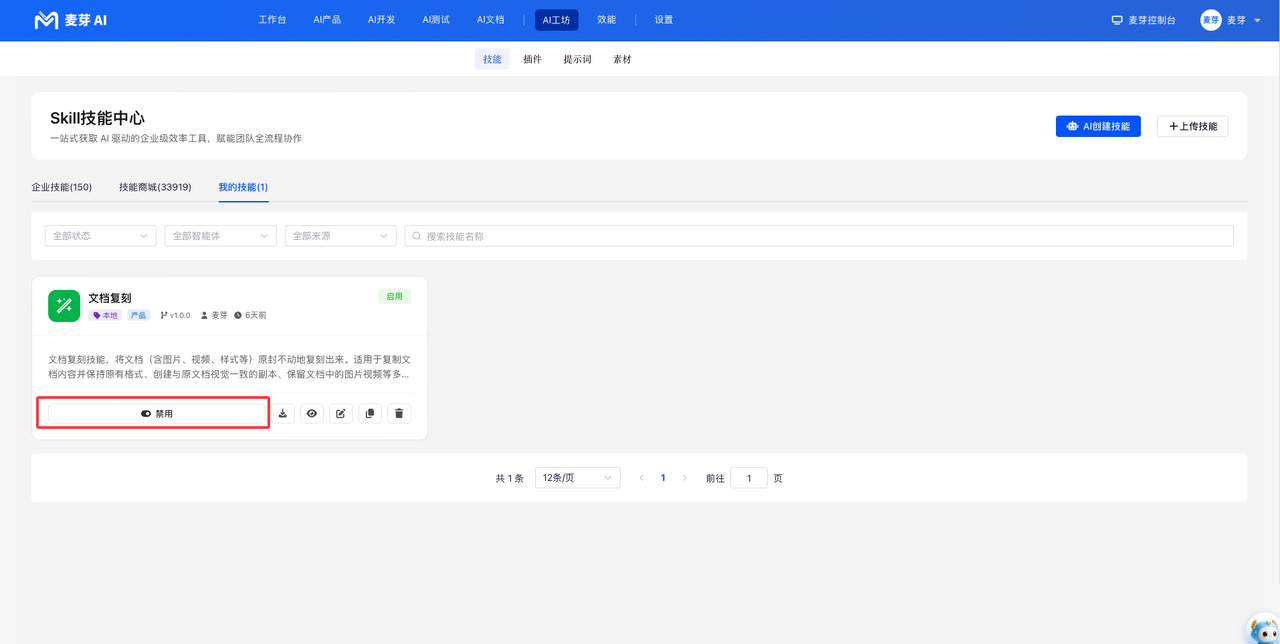
Task: Switch to the 技能商城 tab
Action: pos(155,187)
